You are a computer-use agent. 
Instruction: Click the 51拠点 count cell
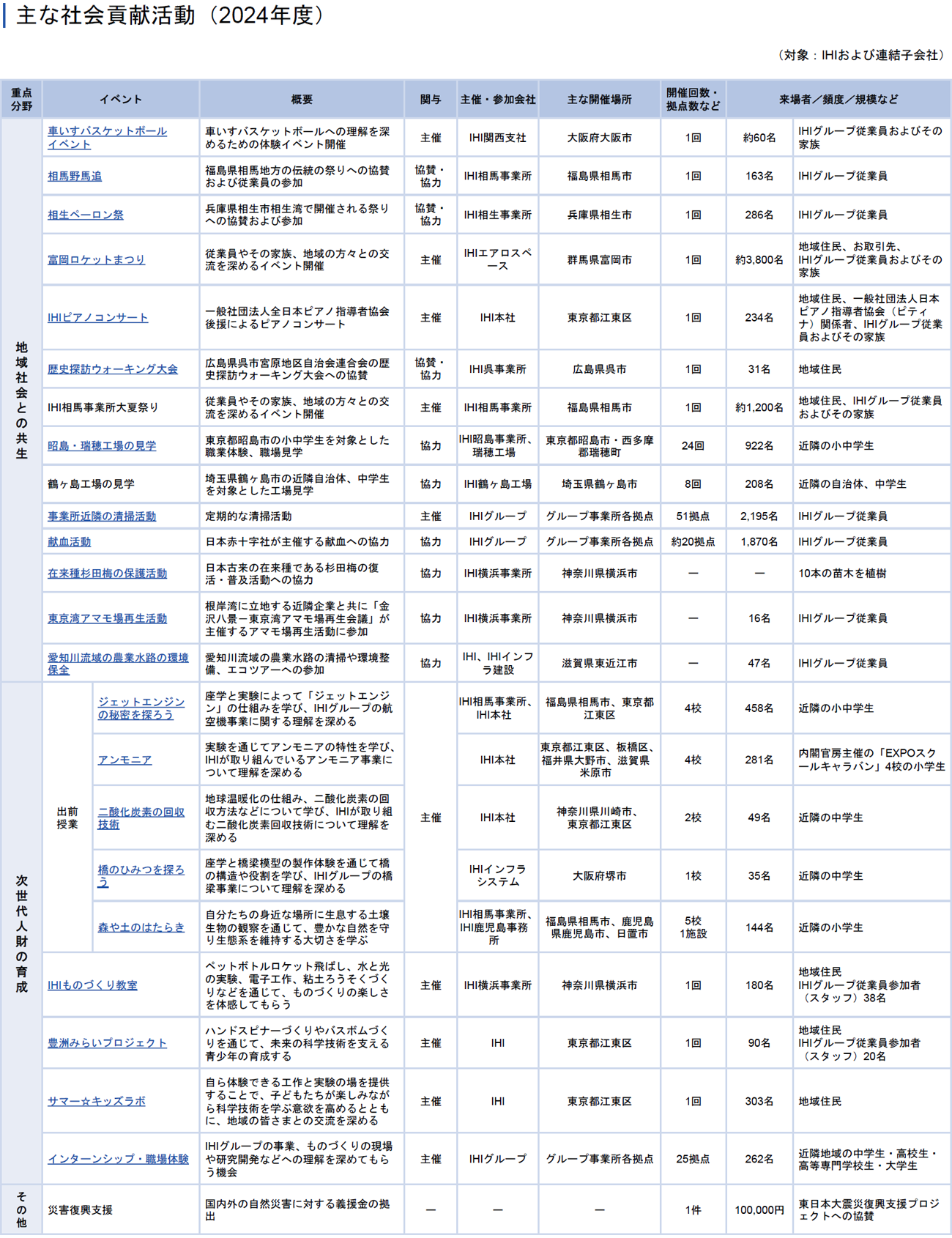click(693, 516)
